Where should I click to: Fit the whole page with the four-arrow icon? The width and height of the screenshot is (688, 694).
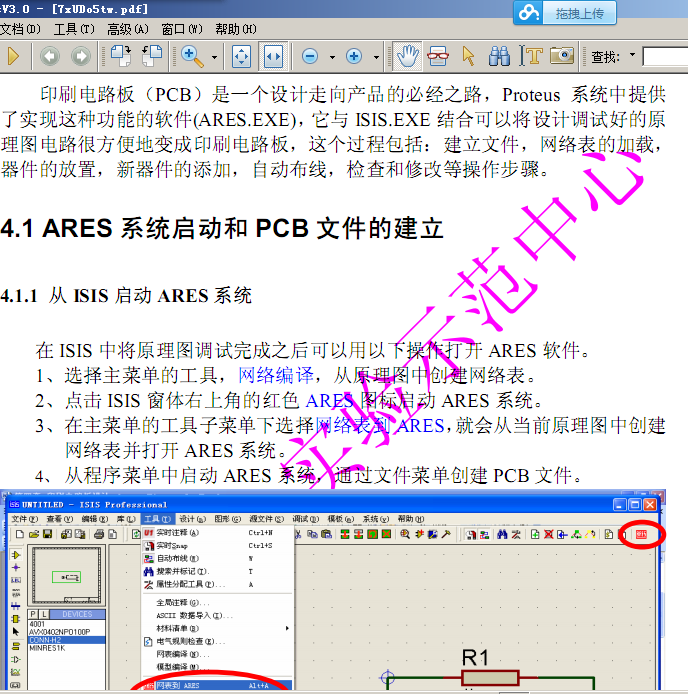pos(241,57)
